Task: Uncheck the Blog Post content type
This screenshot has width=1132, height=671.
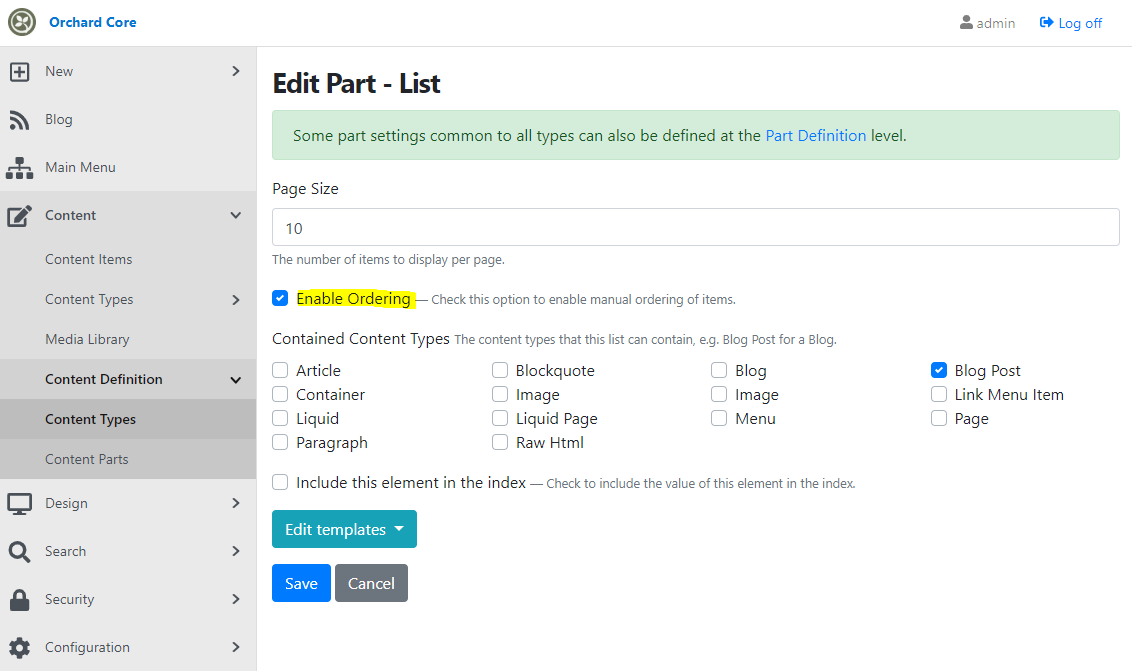Action: [x=939, y=371]
